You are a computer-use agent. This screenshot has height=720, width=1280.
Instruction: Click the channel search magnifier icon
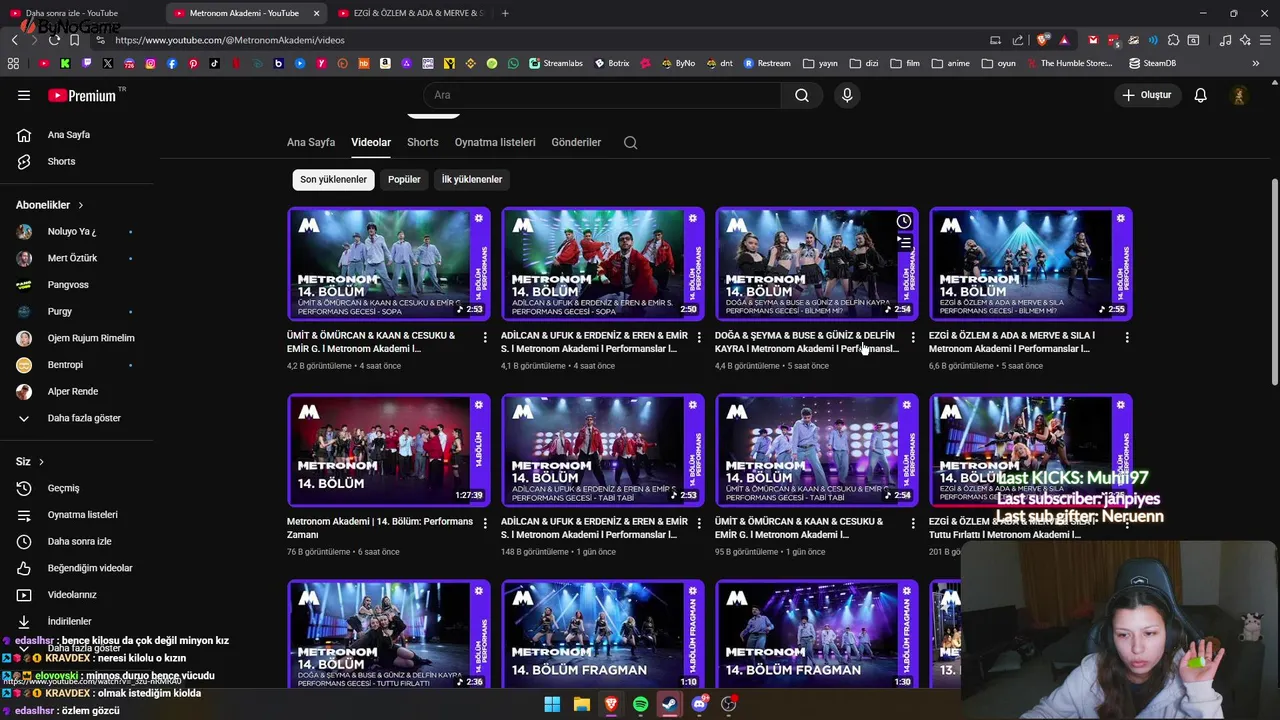[630, 142]
